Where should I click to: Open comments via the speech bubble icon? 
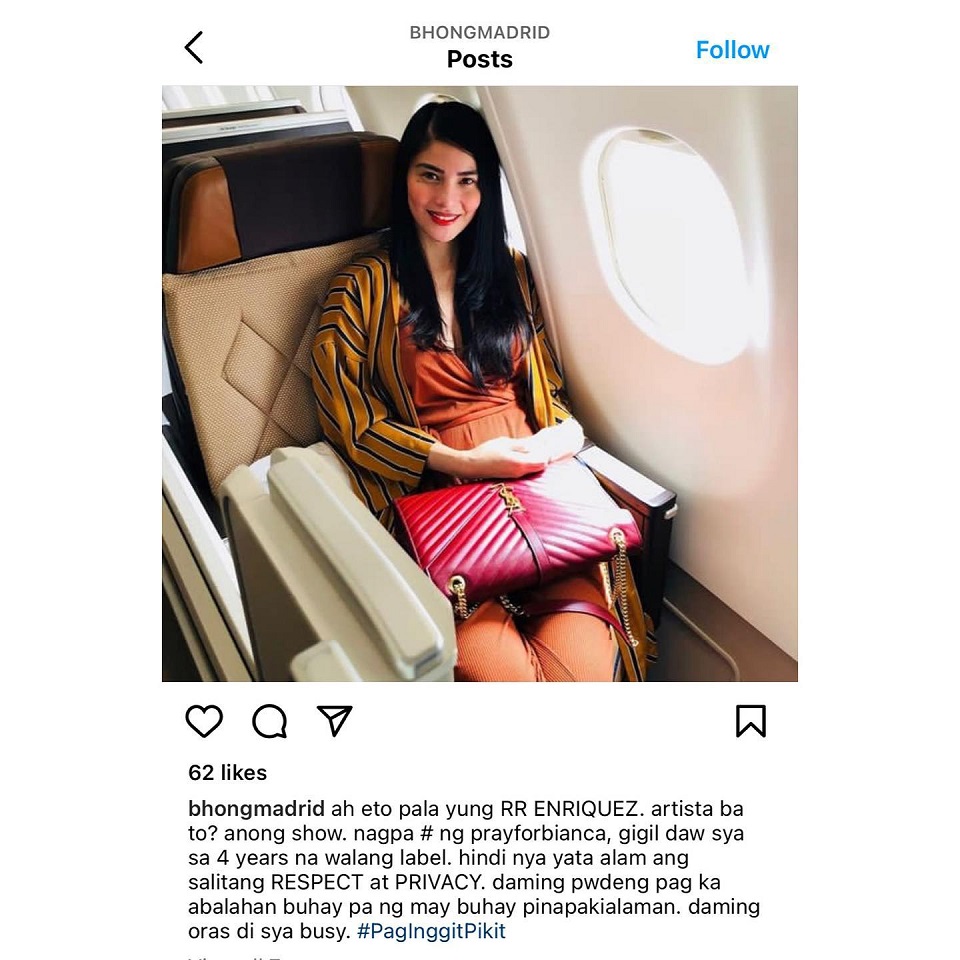click(269, 721)
